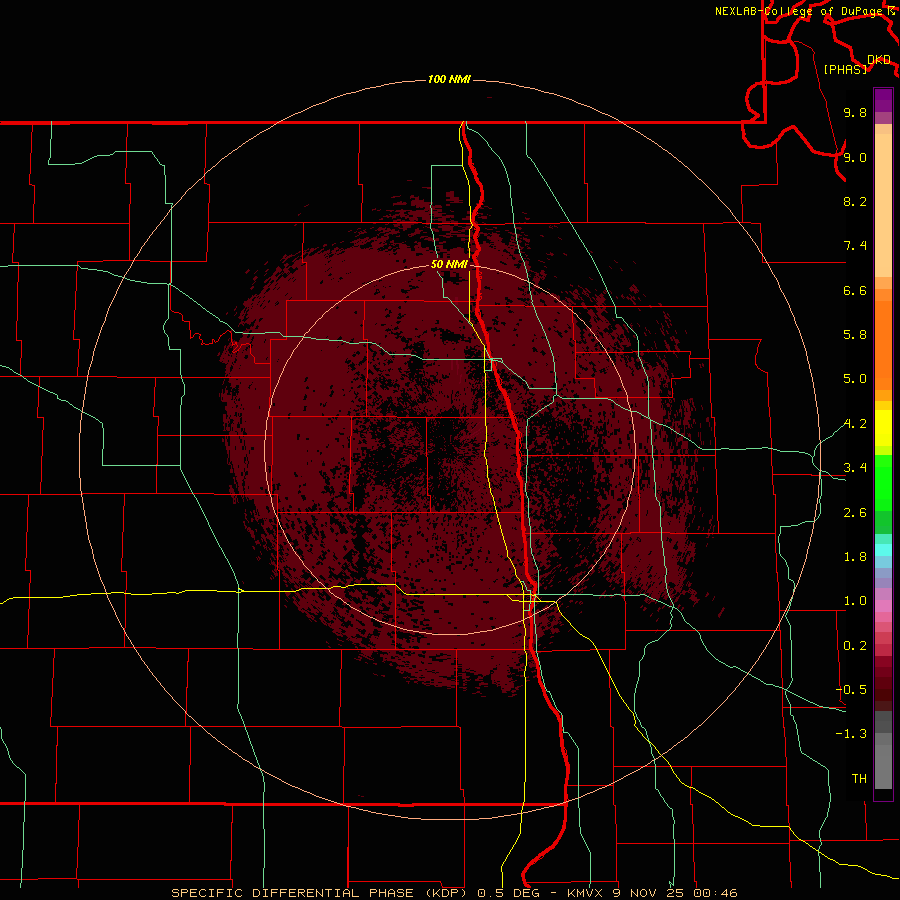Click the 5.8 value on the color scale
This screenshot has height=900, width=900.
click(x=855, y=335)
